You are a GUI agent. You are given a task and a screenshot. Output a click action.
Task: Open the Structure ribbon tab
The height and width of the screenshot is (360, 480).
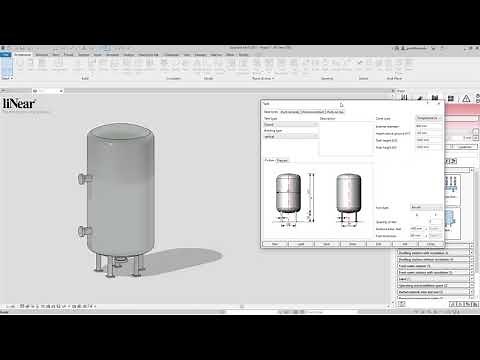tap(42, 54)
